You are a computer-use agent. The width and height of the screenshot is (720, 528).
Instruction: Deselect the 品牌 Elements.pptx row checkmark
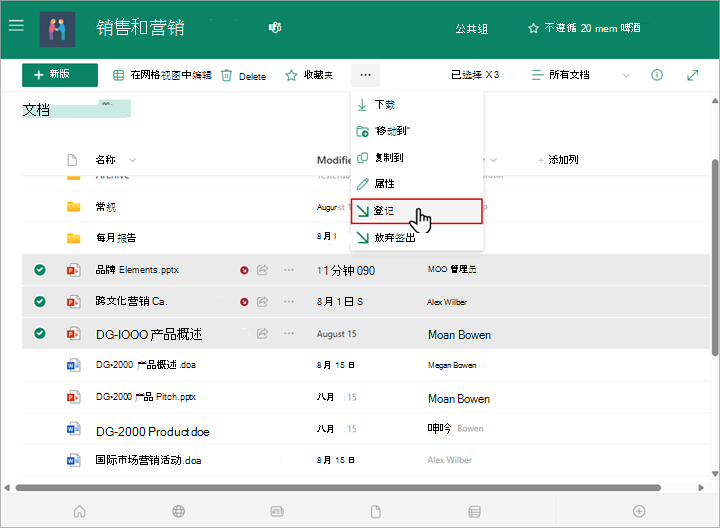tap(40, 270)
